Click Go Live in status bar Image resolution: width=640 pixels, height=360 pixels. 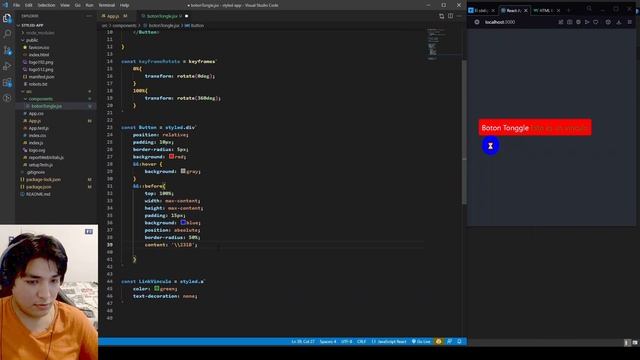point(421,341)
